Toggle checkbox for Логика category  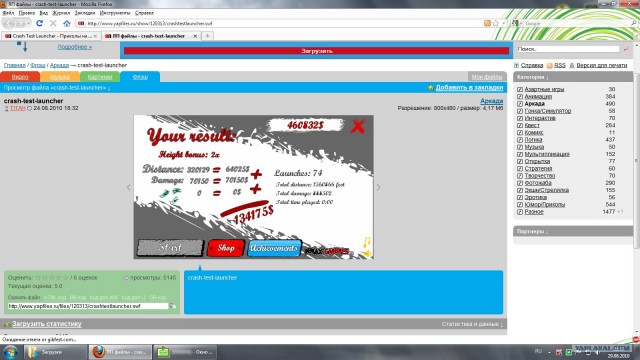[x=520, y=140]
